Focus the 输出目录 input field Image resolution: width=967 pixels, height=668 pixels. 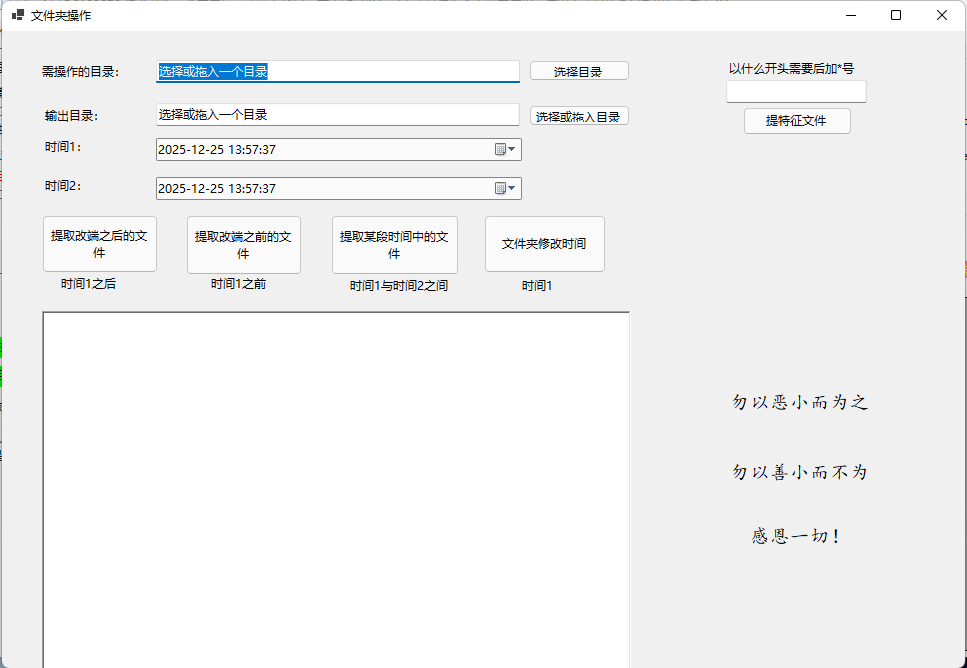(x=337, y=115)
